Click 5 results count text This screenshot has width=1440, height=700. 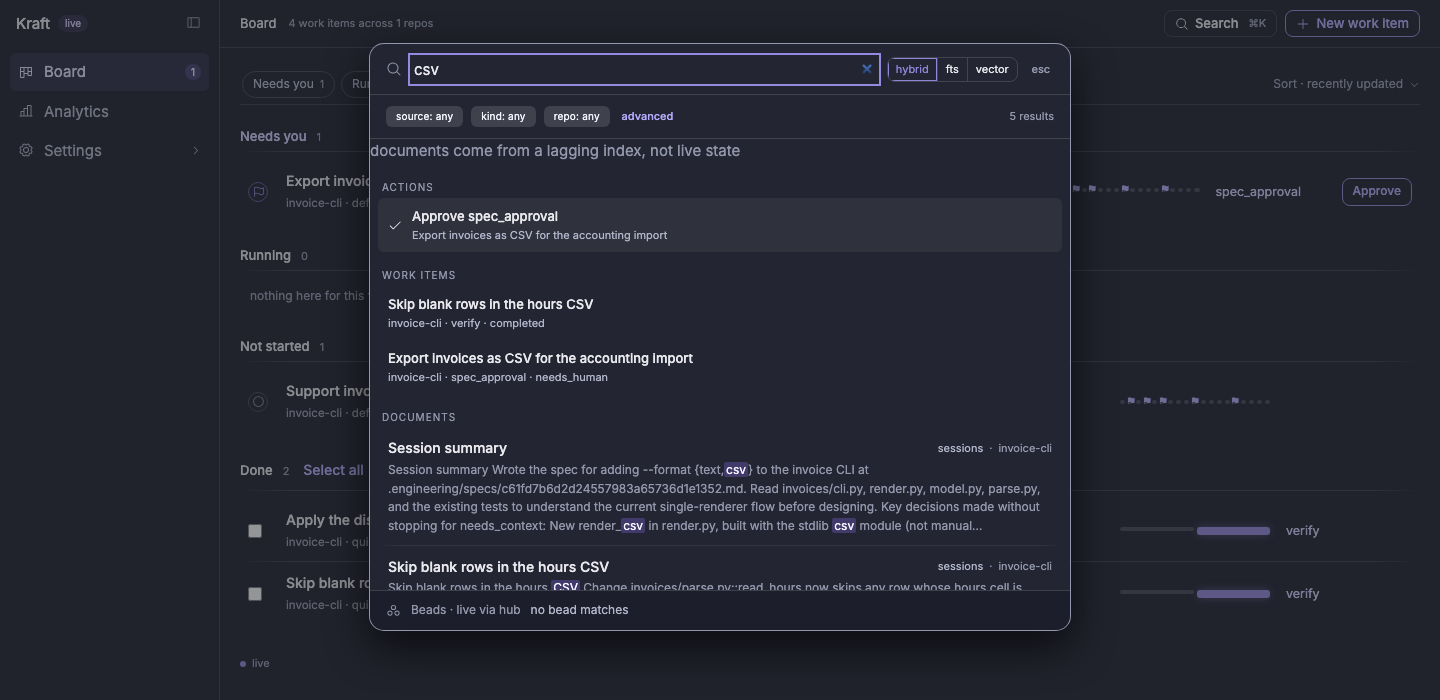coord(1031,116)
